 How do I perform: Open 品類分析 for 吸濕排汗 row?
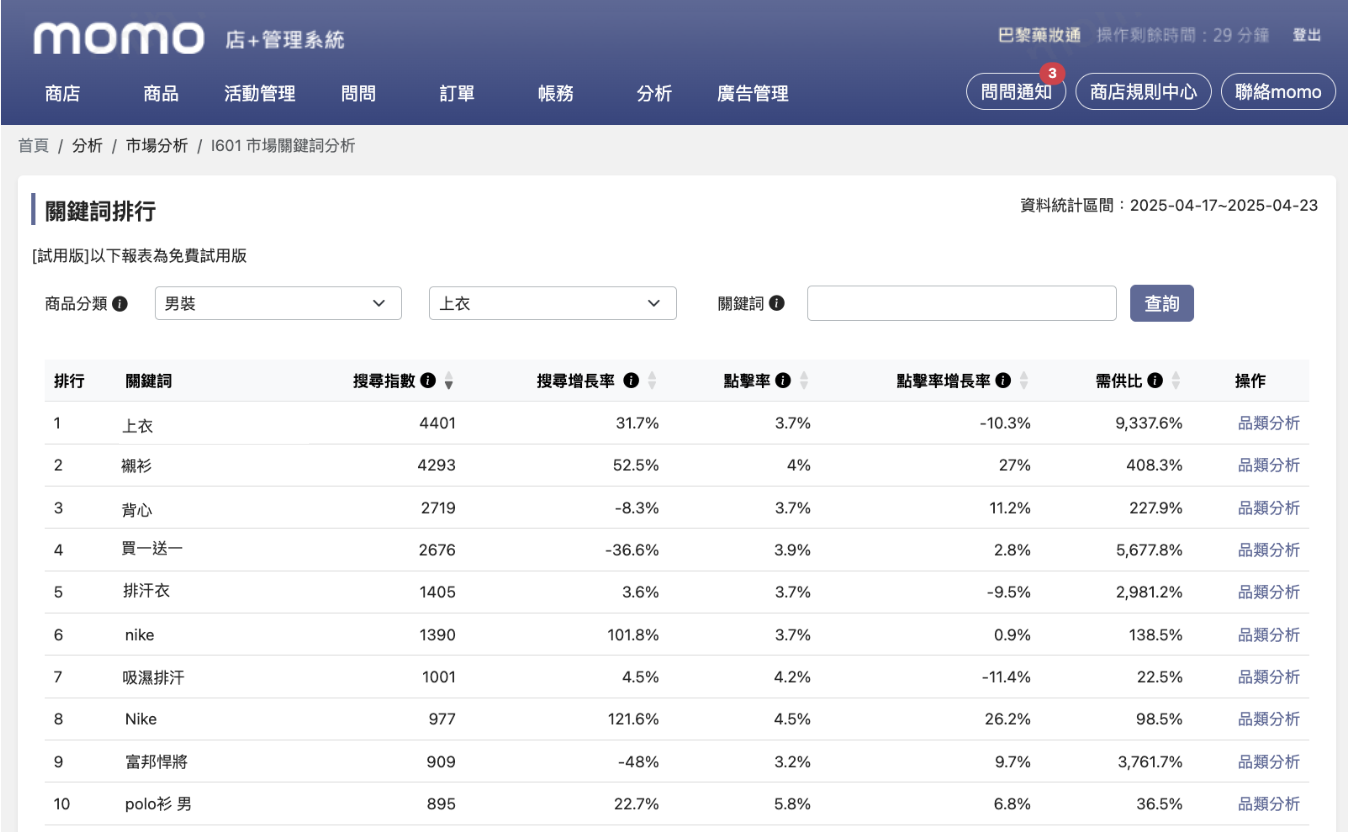1269,677
